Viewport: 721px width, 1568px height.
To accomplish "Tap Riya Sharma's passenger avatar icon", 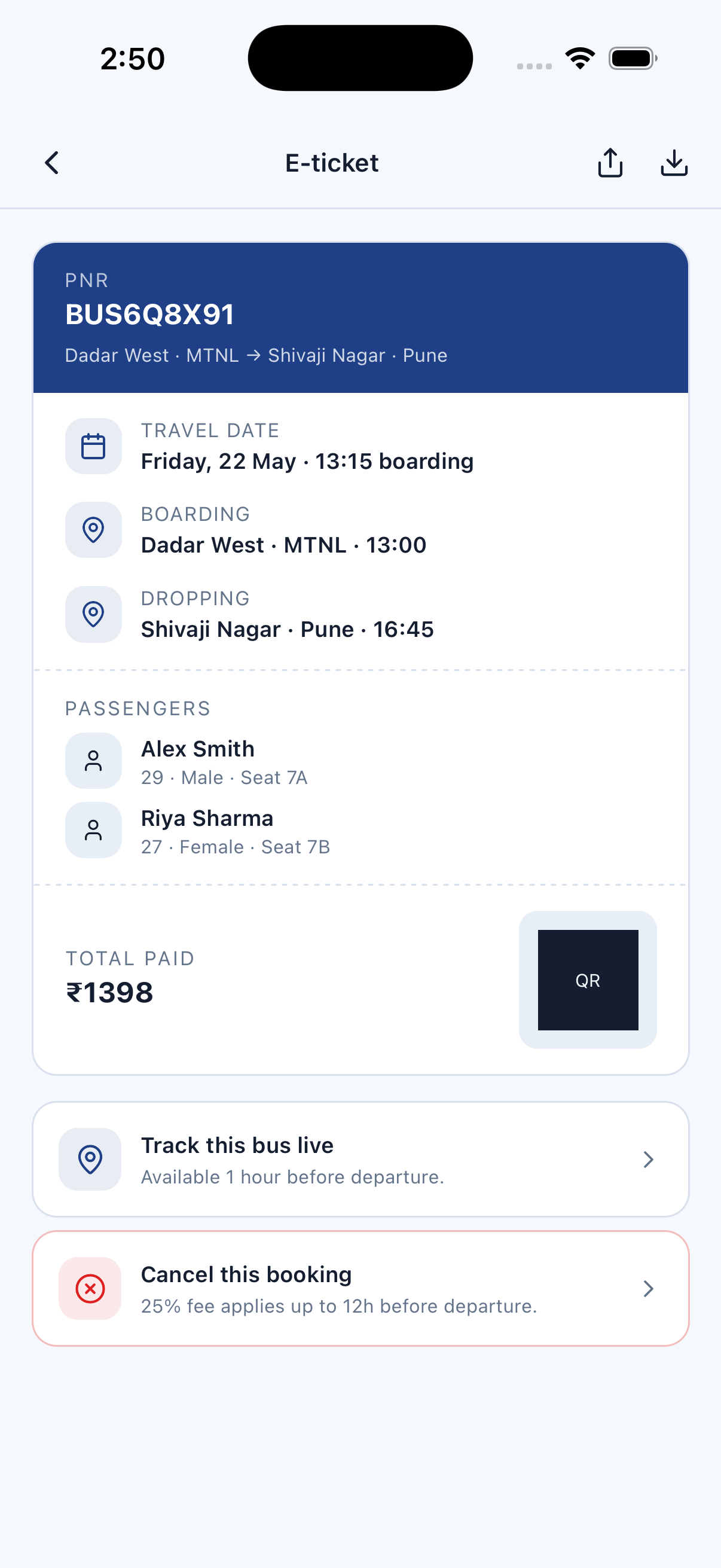I will (93, 830).
